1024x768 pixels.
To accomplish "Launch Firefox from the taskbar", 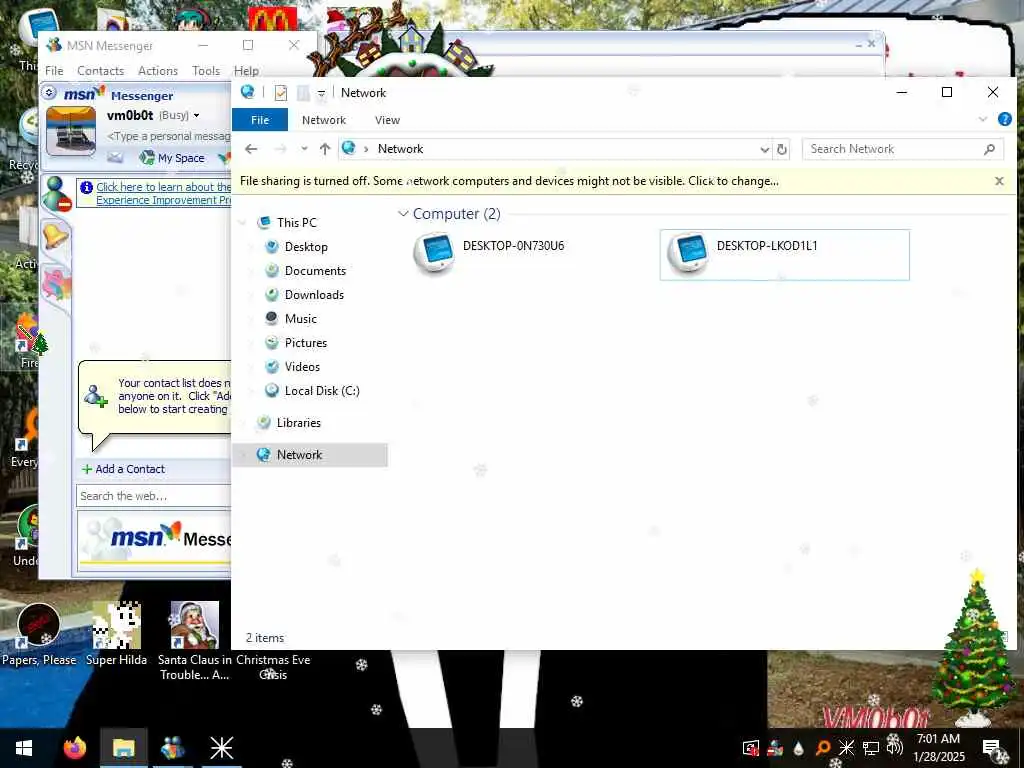I will point(74,748).
